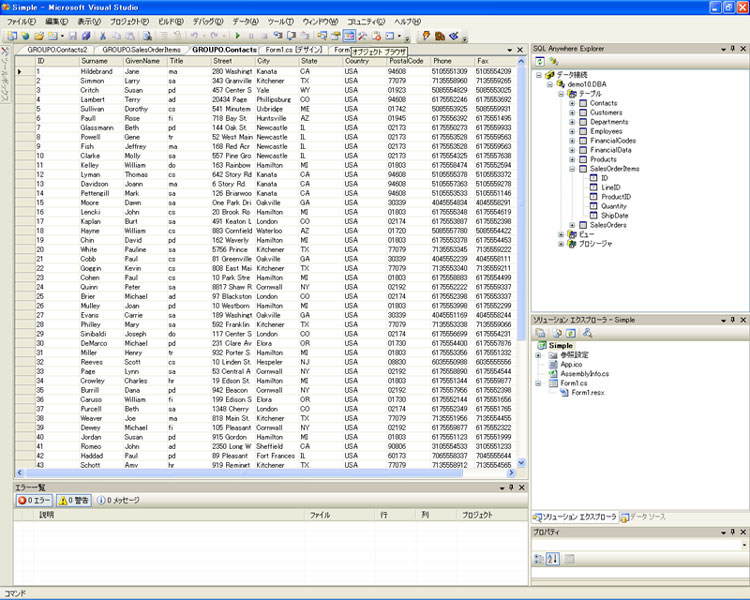Close the active document tab

pos(520,50)
